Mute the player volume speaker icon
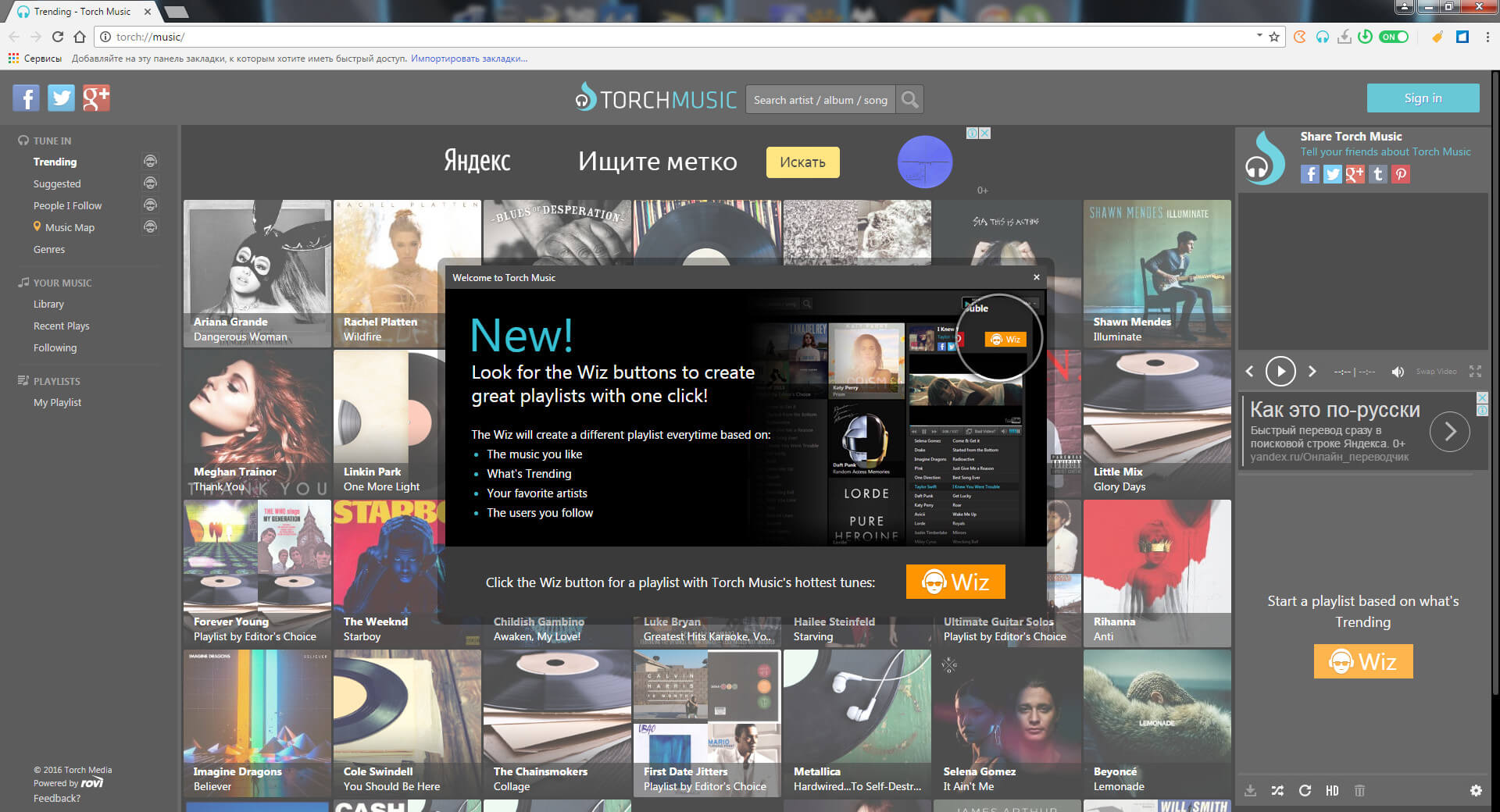This screenshot has height=812, width=1500. click(x=1398, y=372)
